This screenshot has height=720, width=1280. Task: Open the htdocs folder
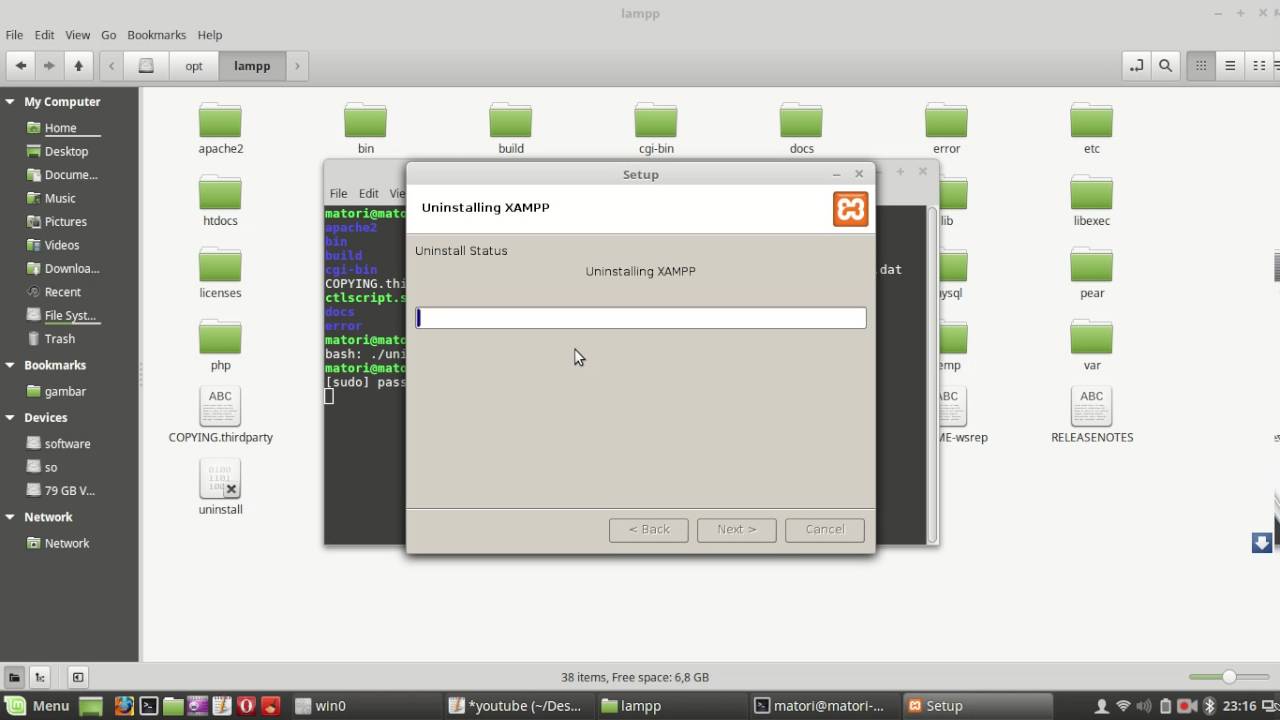point(220,200)
